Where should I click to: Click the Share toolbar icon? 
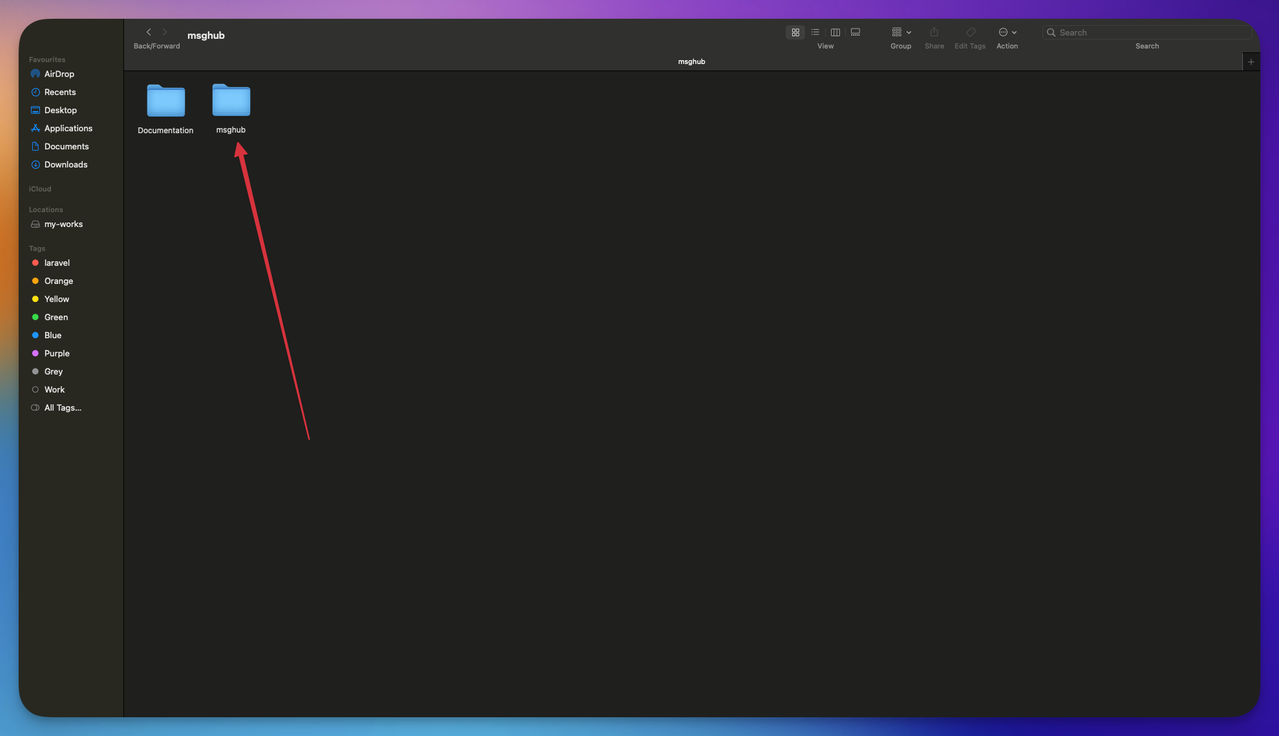934,32
